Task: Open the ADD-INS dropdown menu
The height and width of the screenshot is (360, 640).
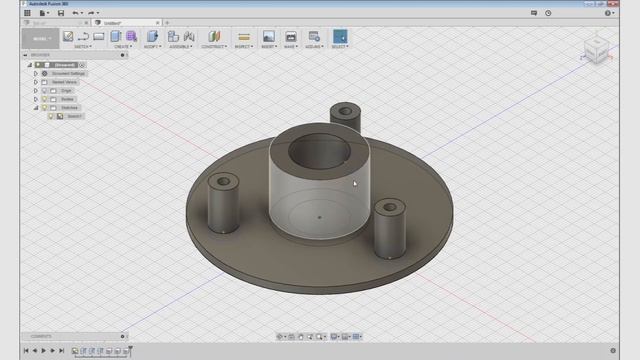Action: [x=314, y=47]
